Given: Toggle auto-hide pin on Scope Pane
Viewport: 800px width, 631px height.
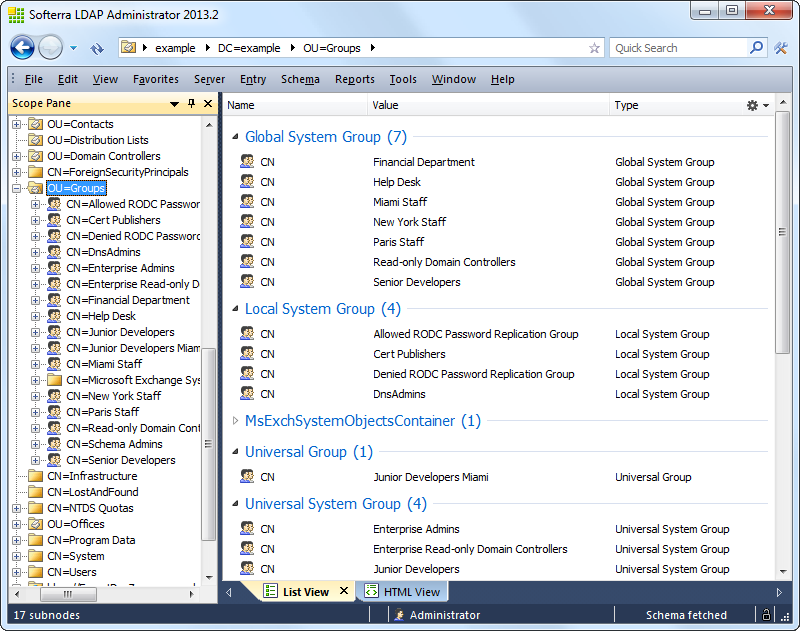Looking at the screenshot, I should 191,103.
